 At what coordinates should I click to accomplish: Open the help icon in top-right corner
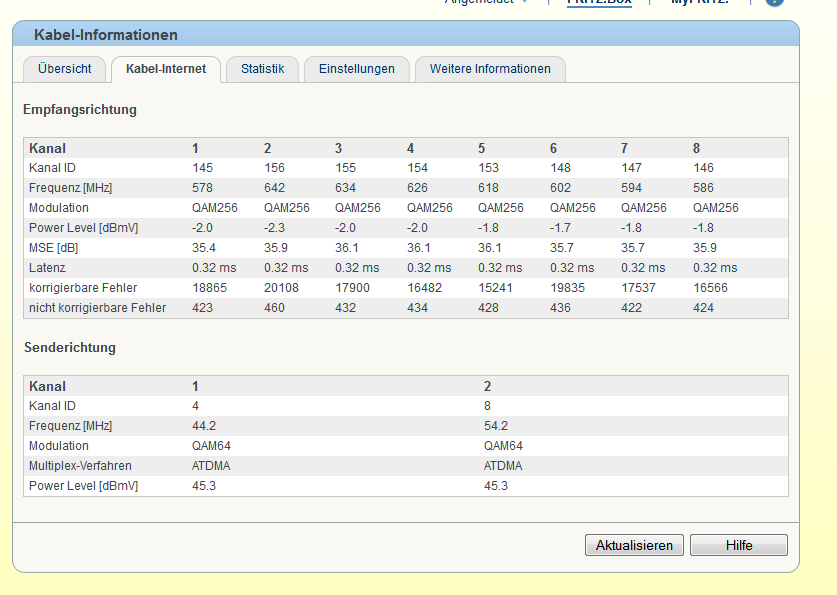(x=774, y=2)
